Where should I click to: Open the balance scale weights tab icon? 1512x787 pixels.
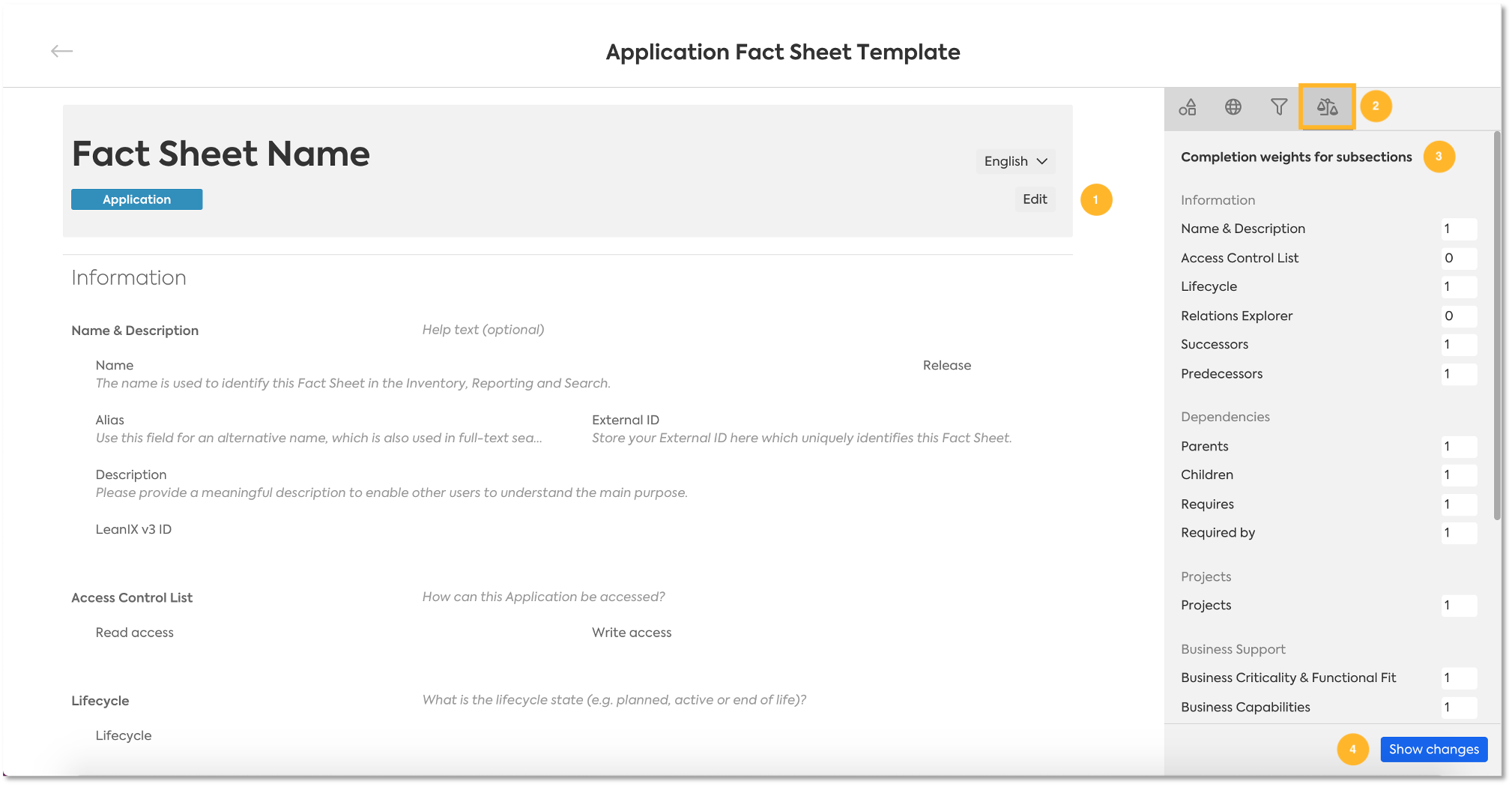point(1327,107)
